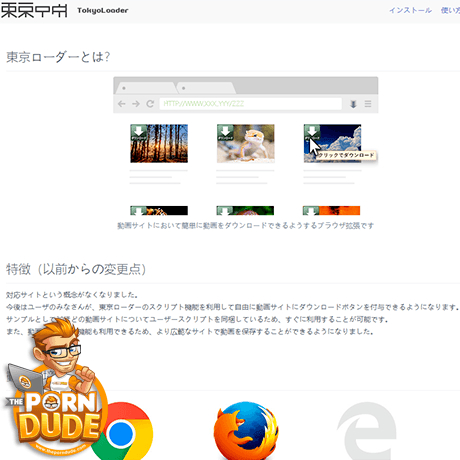Click the clouds and blue sky thumbnail
This screenshot has height=460, width=460.
[x=332, y=144]
